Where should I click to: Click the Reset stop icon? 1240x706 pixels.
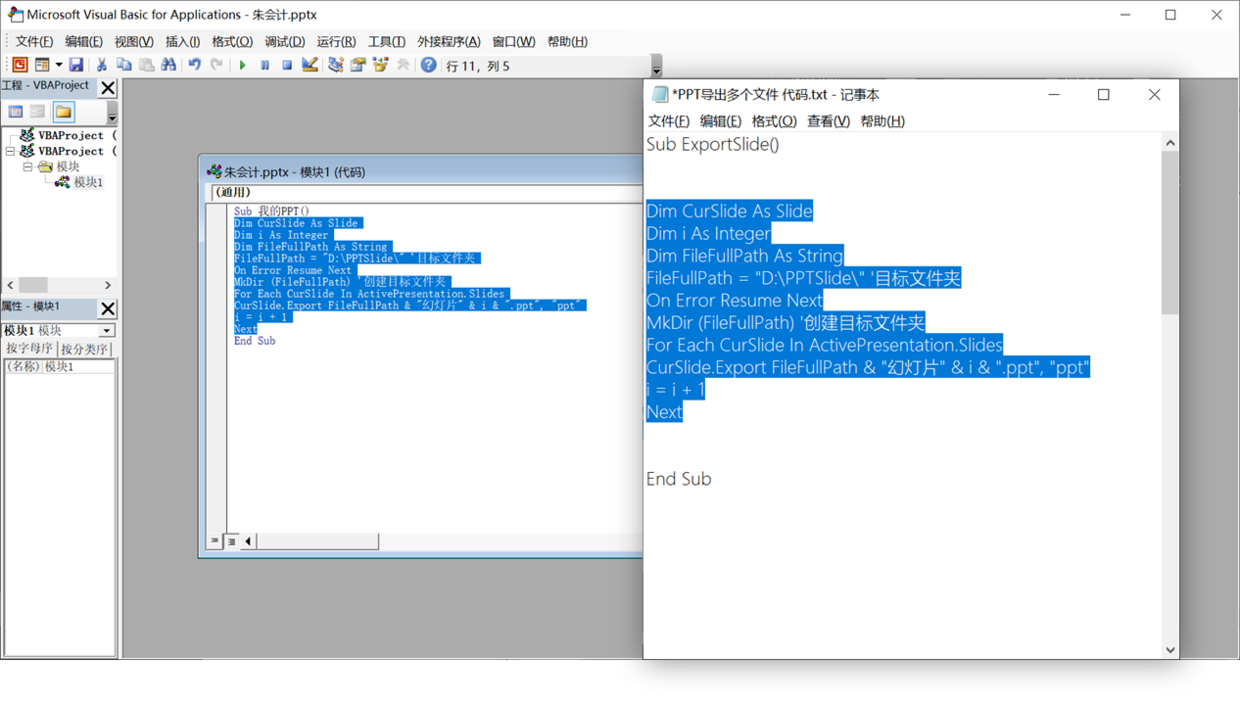pyautogui.click(x=287, y=65)
